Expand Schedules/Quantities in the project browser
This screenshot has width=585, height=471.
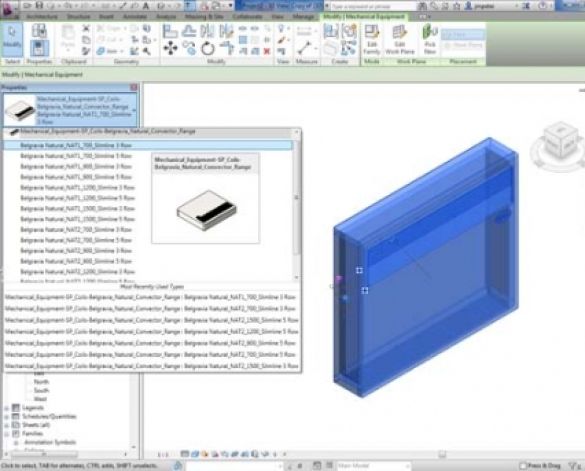(6, 417)
